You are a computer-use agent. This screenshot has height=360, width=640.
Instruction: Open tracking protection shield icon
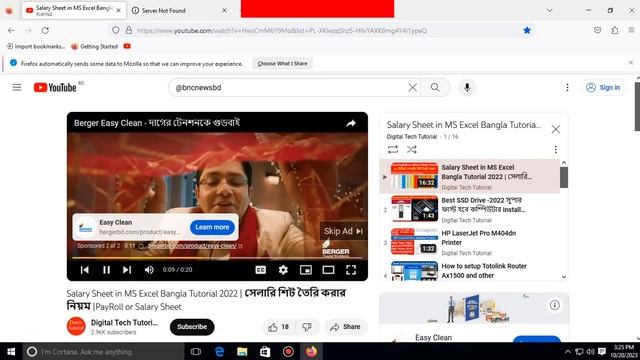[x=116, y=30]
